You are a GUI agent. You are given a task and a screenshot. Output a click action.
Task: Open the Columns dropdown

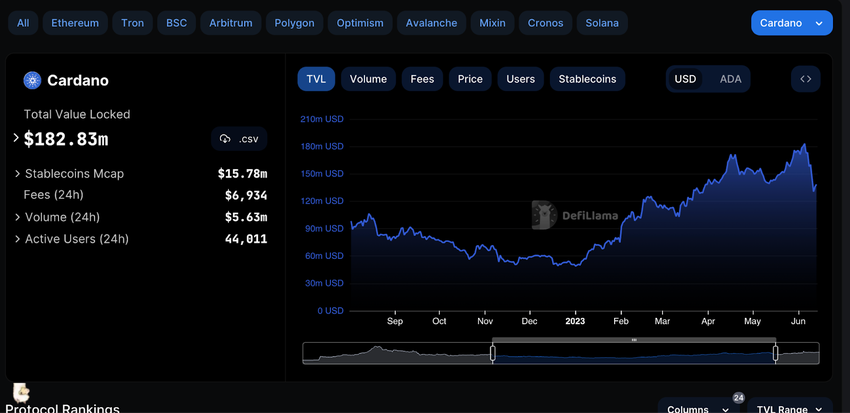(698, 405)
